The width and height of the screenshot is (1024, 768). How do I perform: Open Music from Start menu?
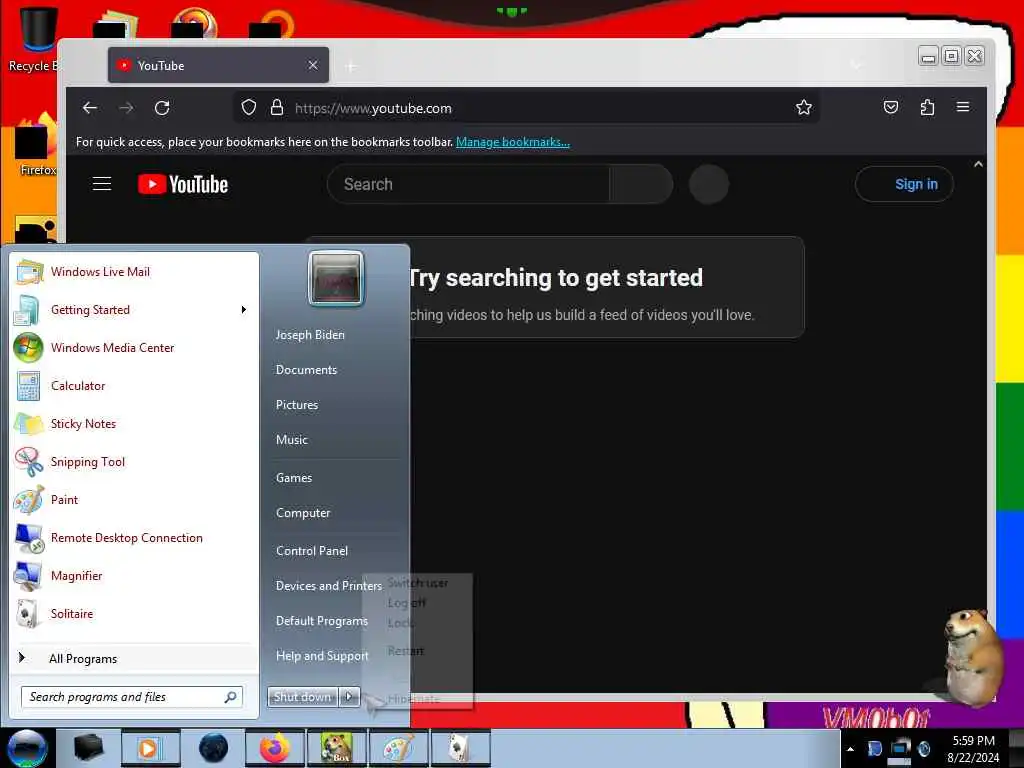click(x=292, y=440)
